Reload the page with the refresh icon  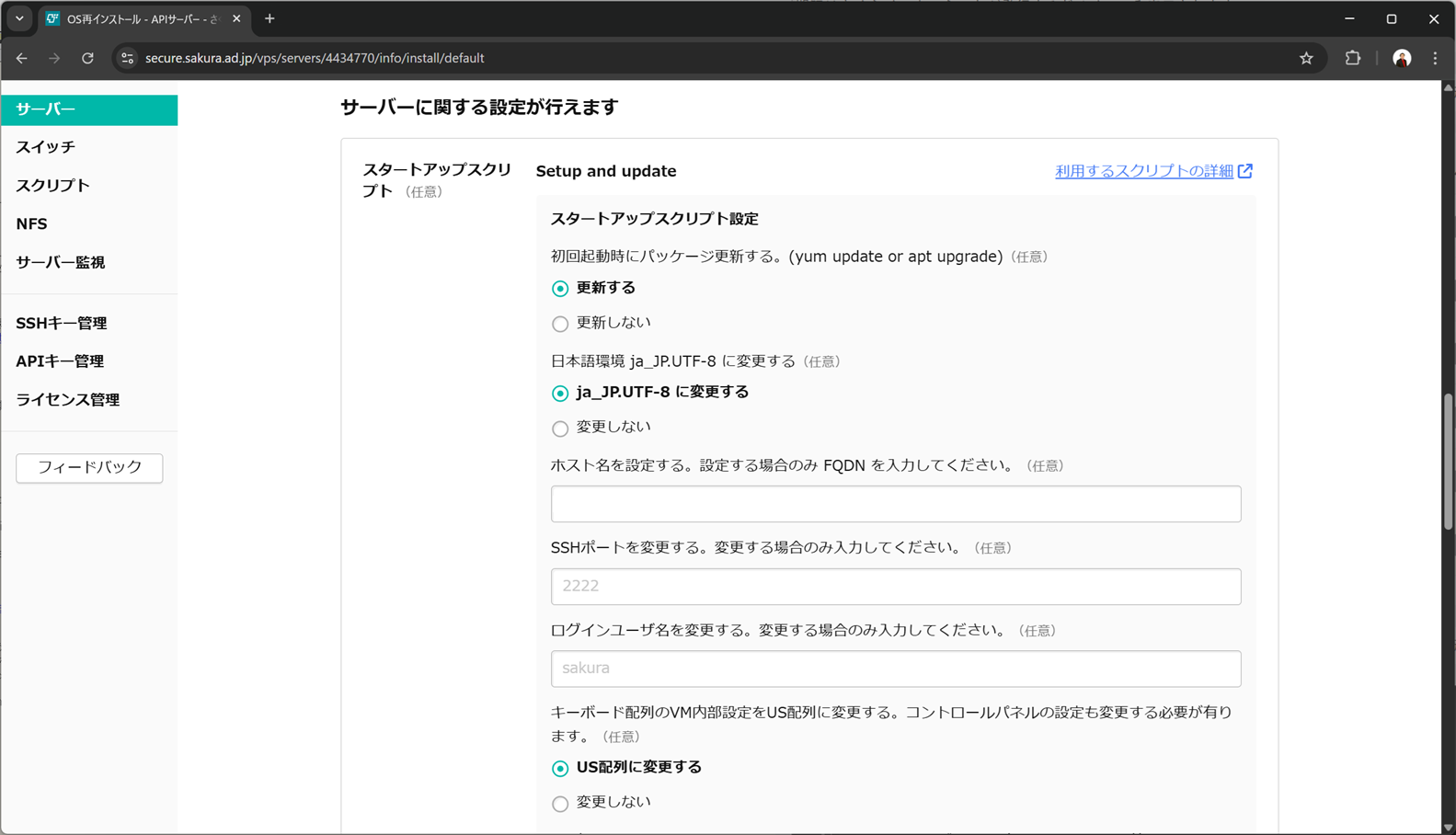click(x=87, y=58)
